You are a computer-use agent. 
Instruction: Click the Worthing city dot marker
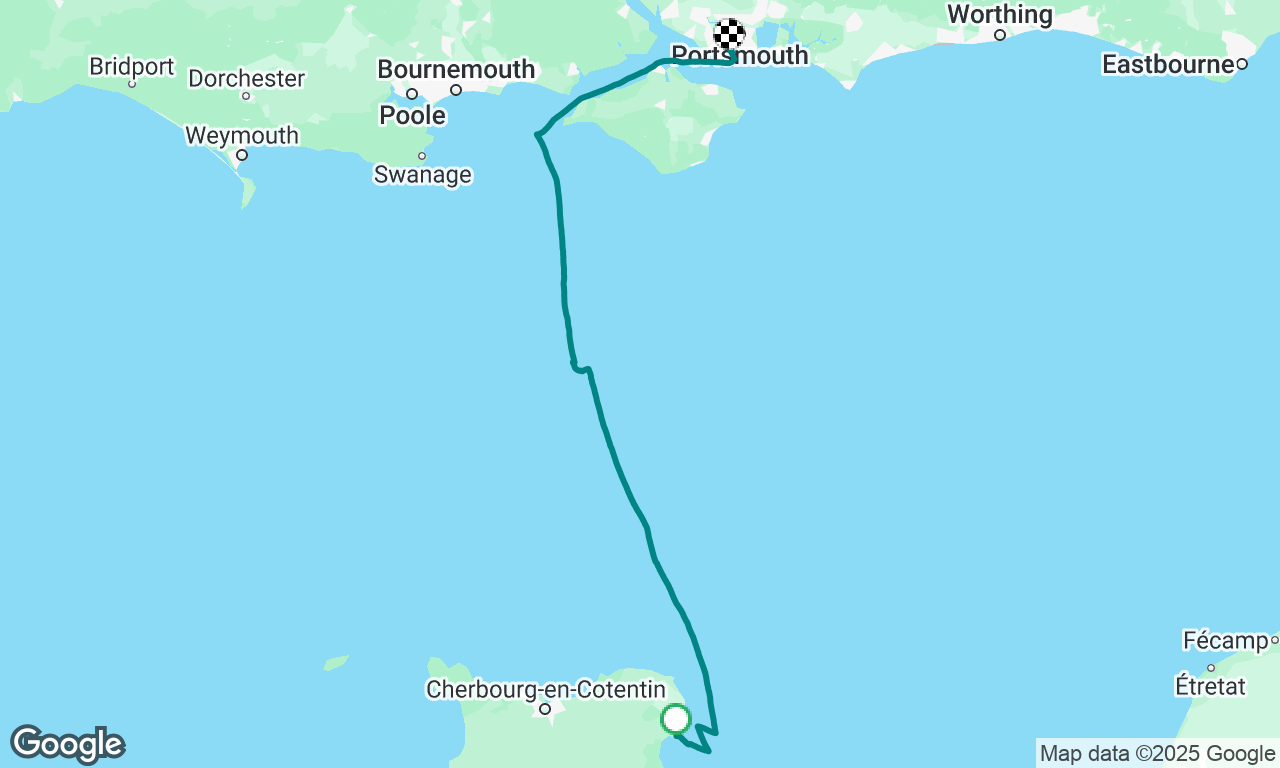point(999,35)
